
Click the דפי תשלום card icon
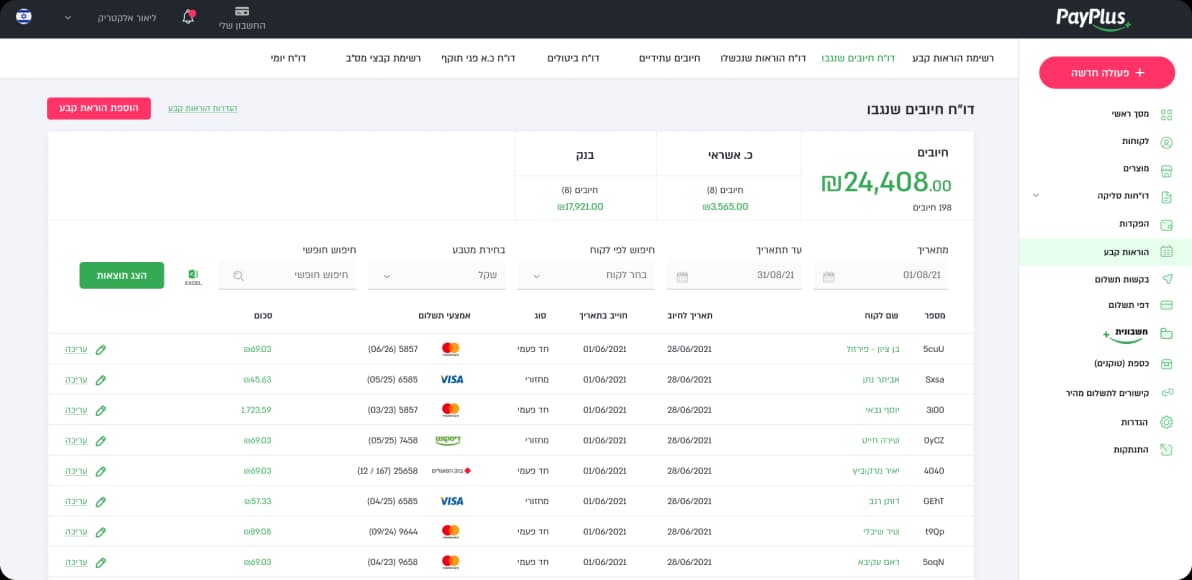1166,305
